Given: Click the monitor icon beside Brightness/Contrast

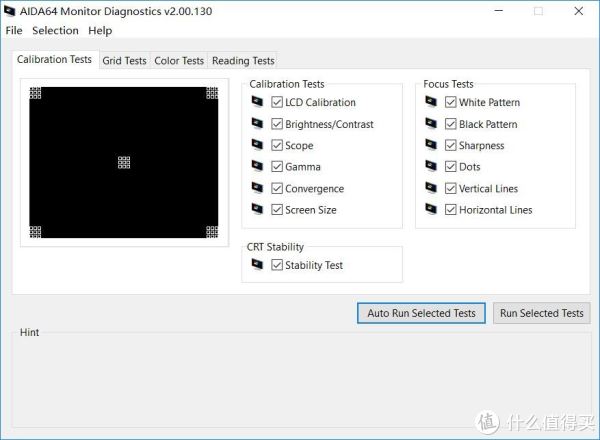Looking at the screenshot, I should [257, 123].
